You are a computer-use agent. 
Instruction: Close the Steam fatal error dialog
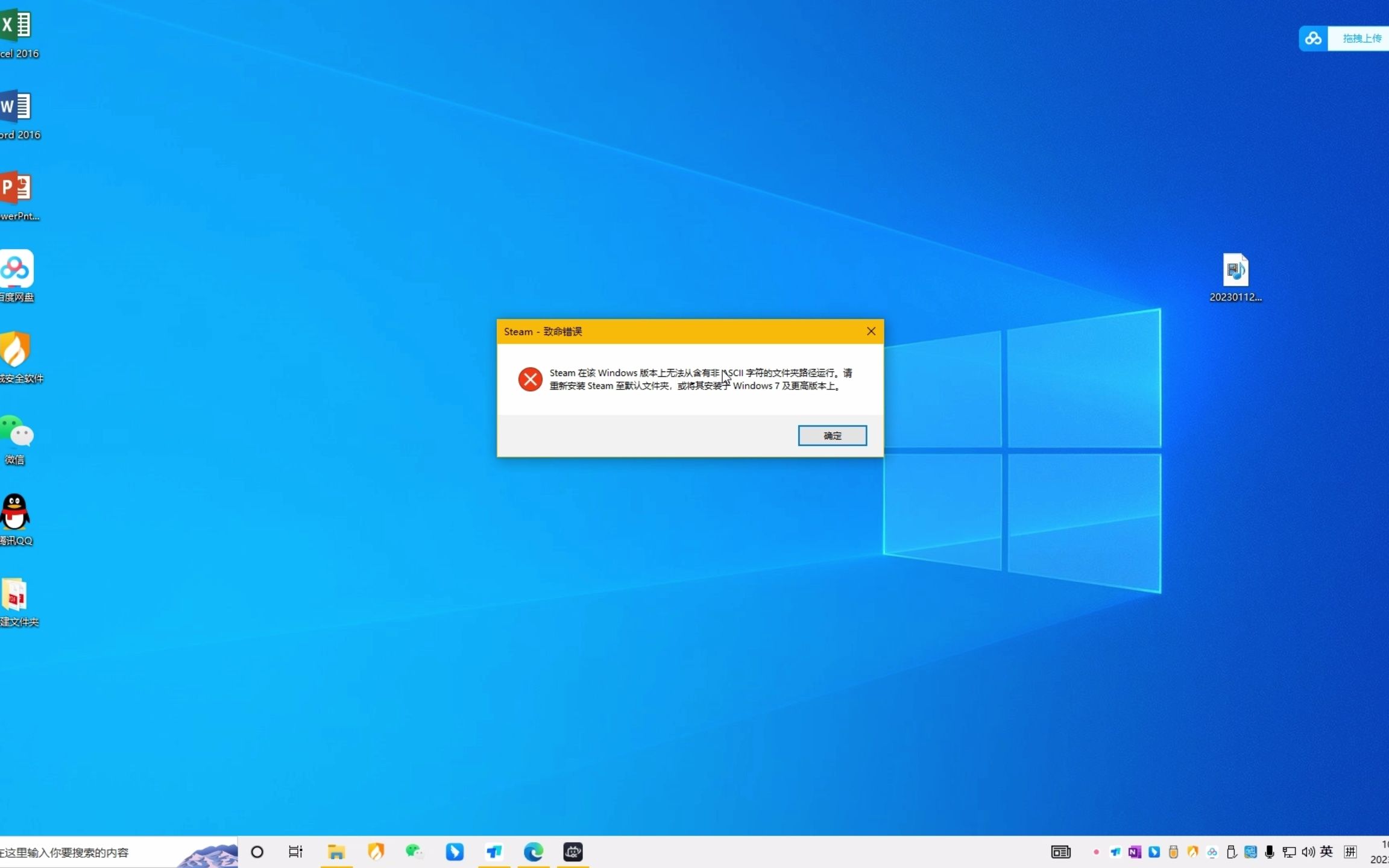pyautogui.click(x=871, y=332)
